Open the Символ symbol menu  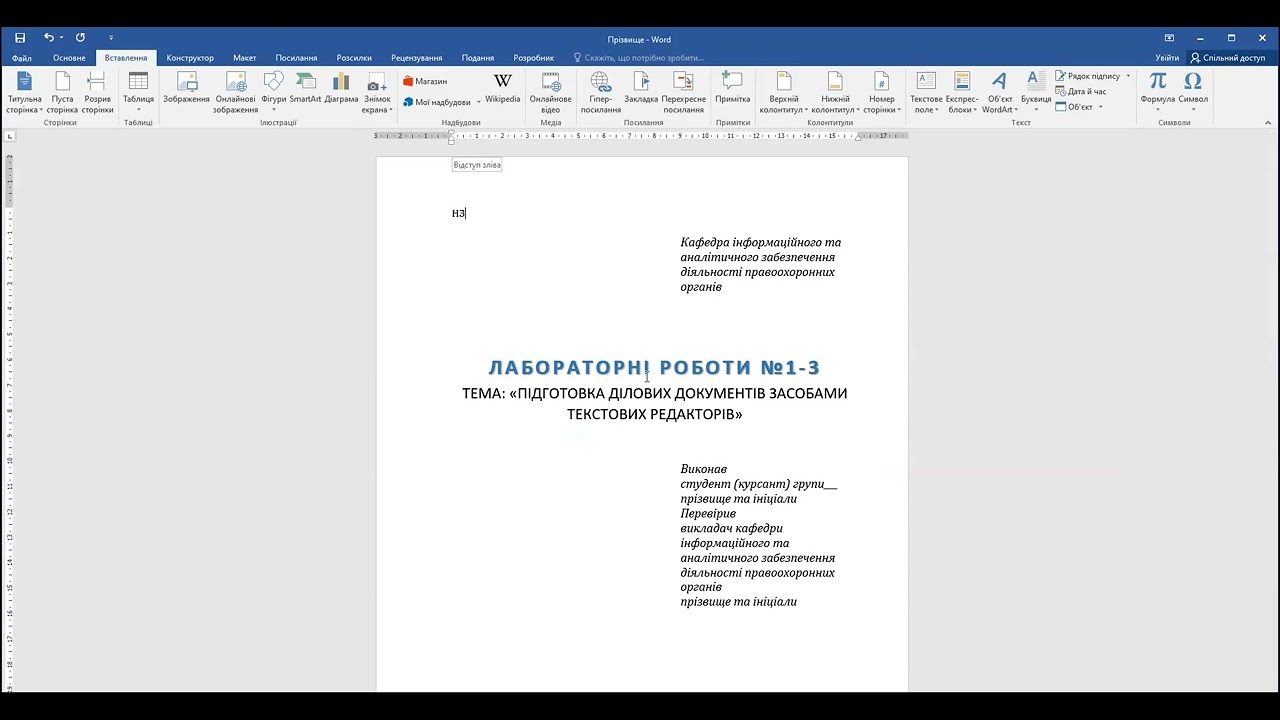pyautogui.click(x=1193, y=93)
